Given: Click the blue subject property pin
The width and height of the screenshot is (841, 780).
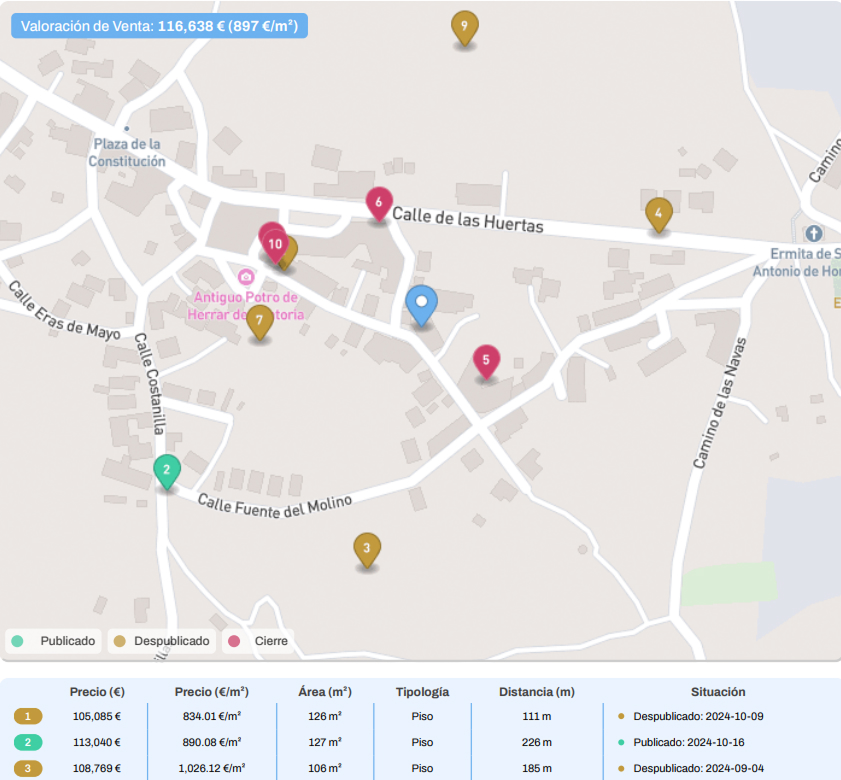Looking at the screenshot, I should coord(422,303).
